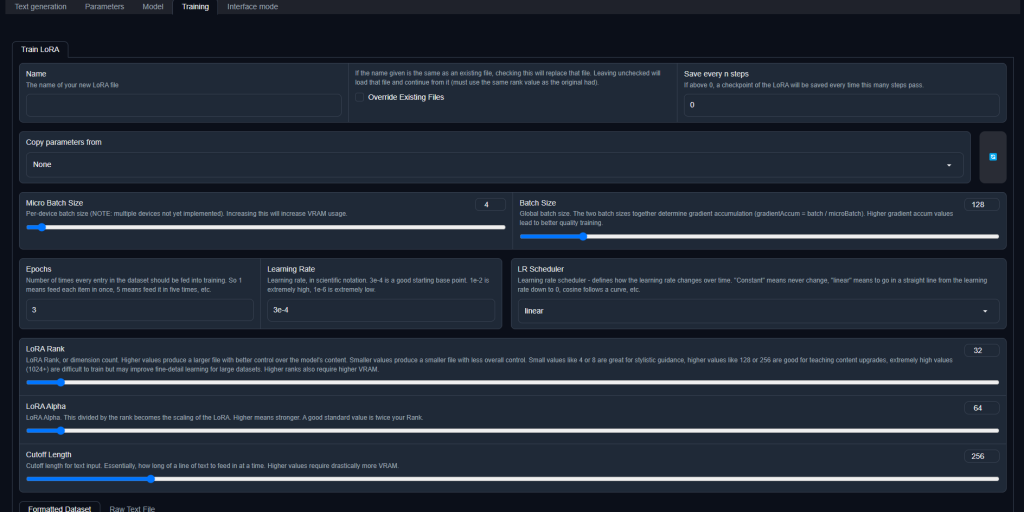Switch to the Raw Text File tab

pos(132,508)
